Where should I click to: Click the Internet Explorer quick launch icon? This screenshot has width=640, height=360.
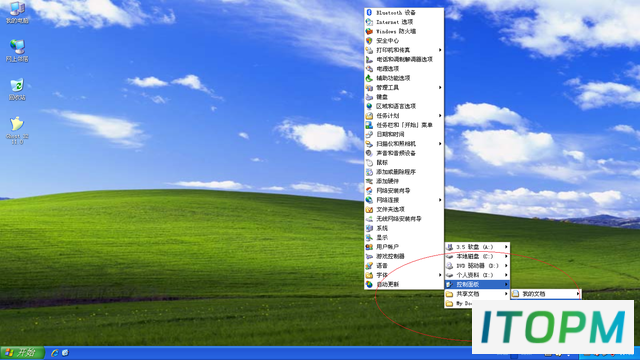tap(54, 353)
